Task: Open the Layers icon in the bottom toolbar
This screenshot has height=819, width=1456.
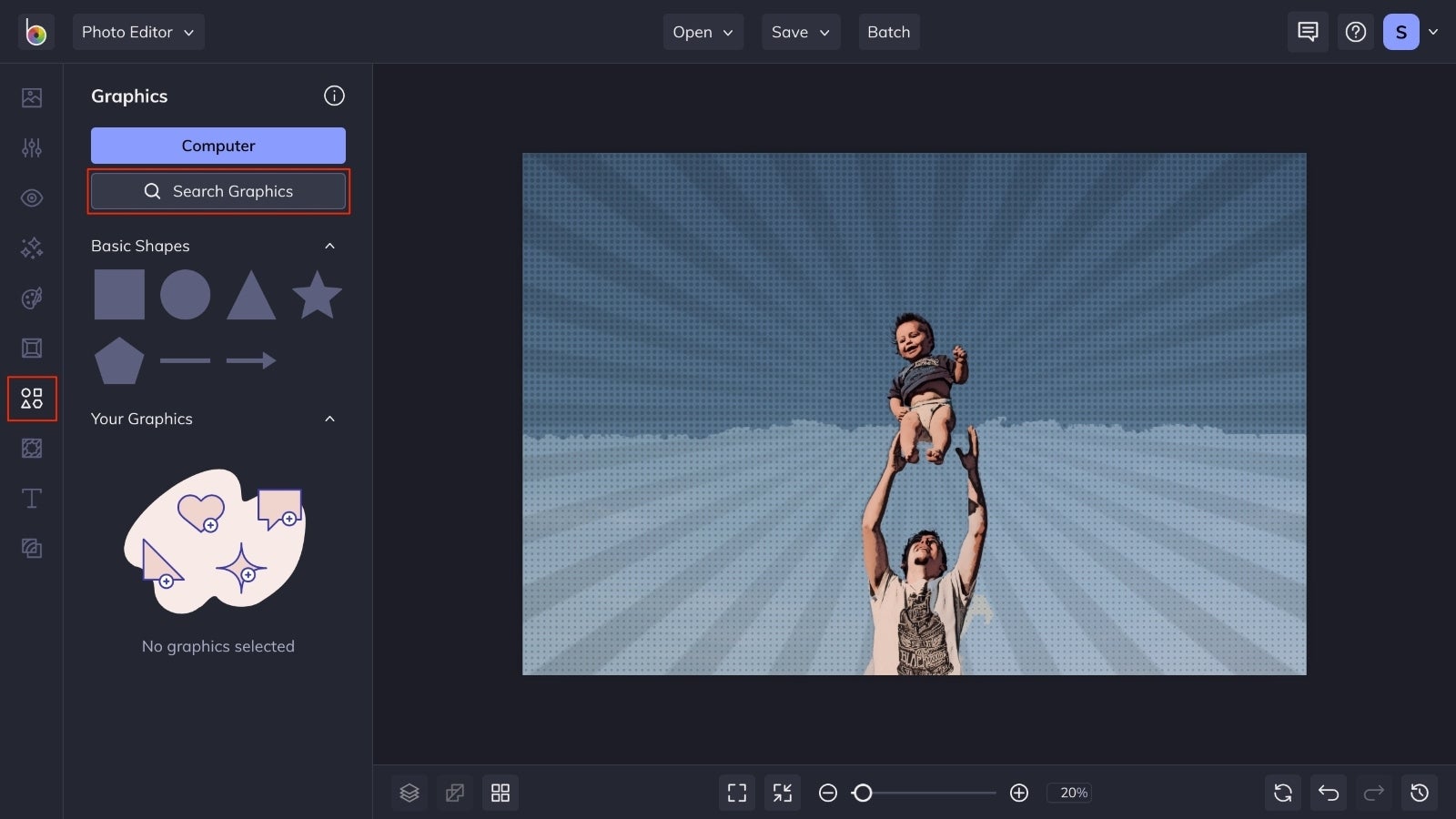Action: pos(409,793)
